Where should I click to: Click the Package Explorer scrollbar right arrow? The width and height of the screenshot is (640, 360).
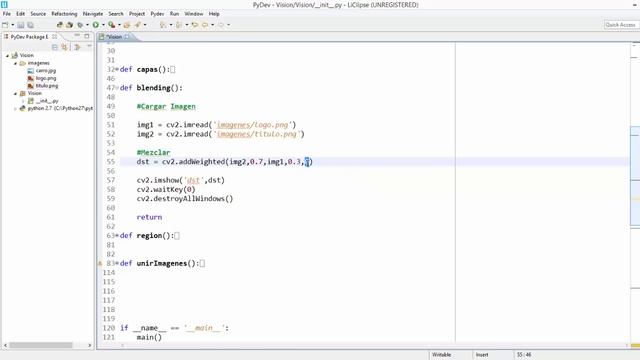point(89,345)
